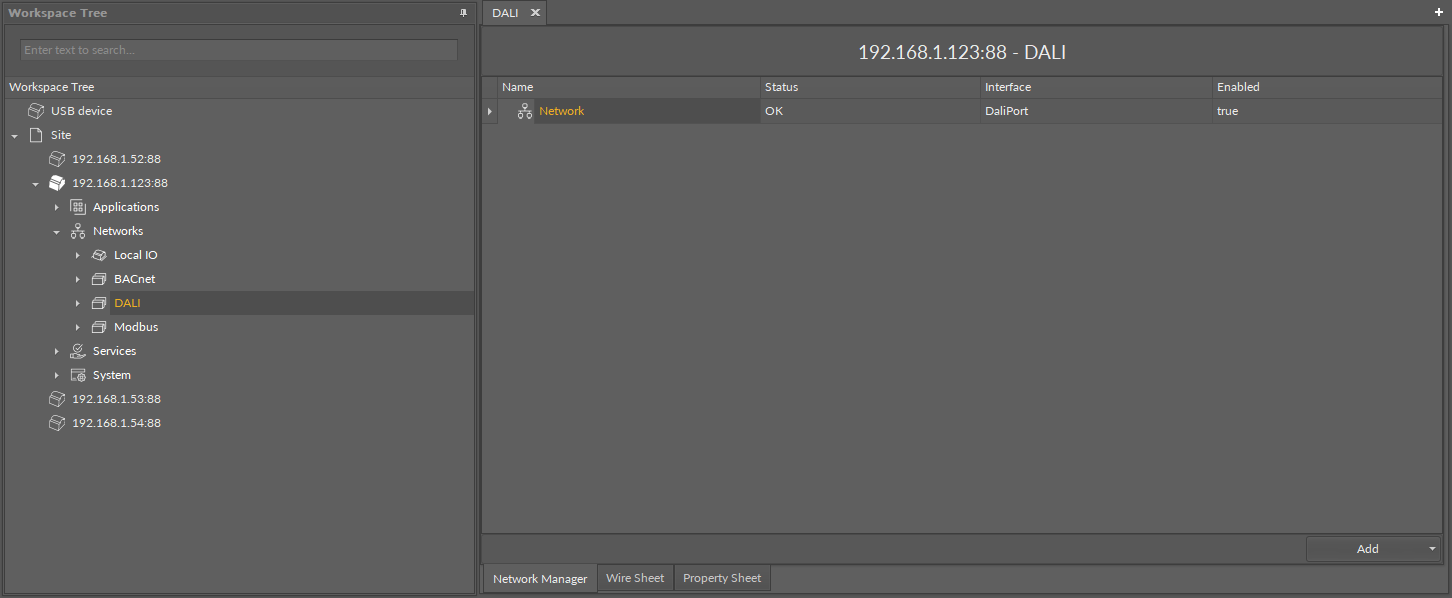This screenshot has width=1452, height=598.
Task: Select the Local IO tree item label
Action: pos(136,255)
